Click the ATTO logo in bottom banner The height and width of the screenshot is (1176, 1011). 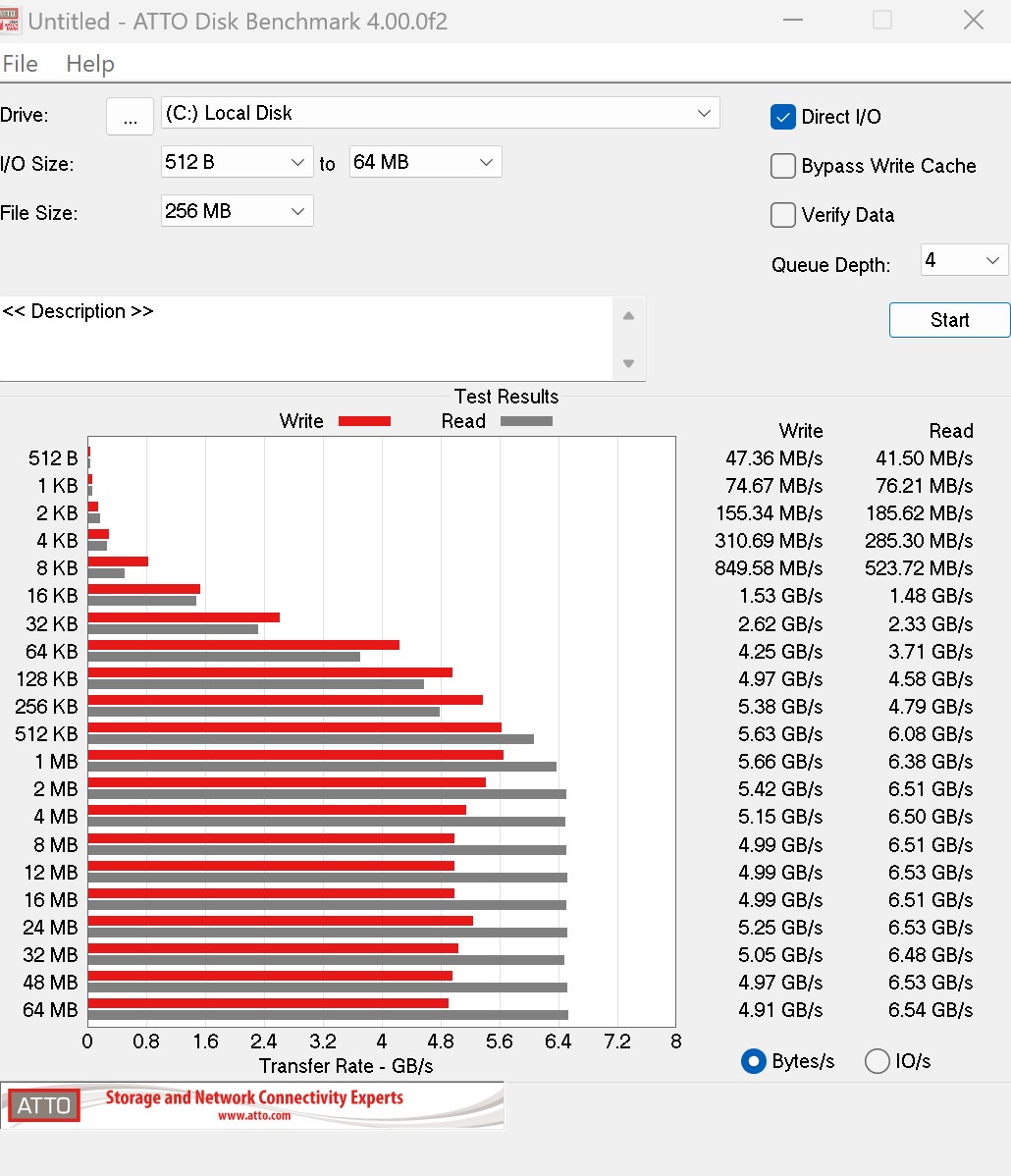(x=43, y=1105)
